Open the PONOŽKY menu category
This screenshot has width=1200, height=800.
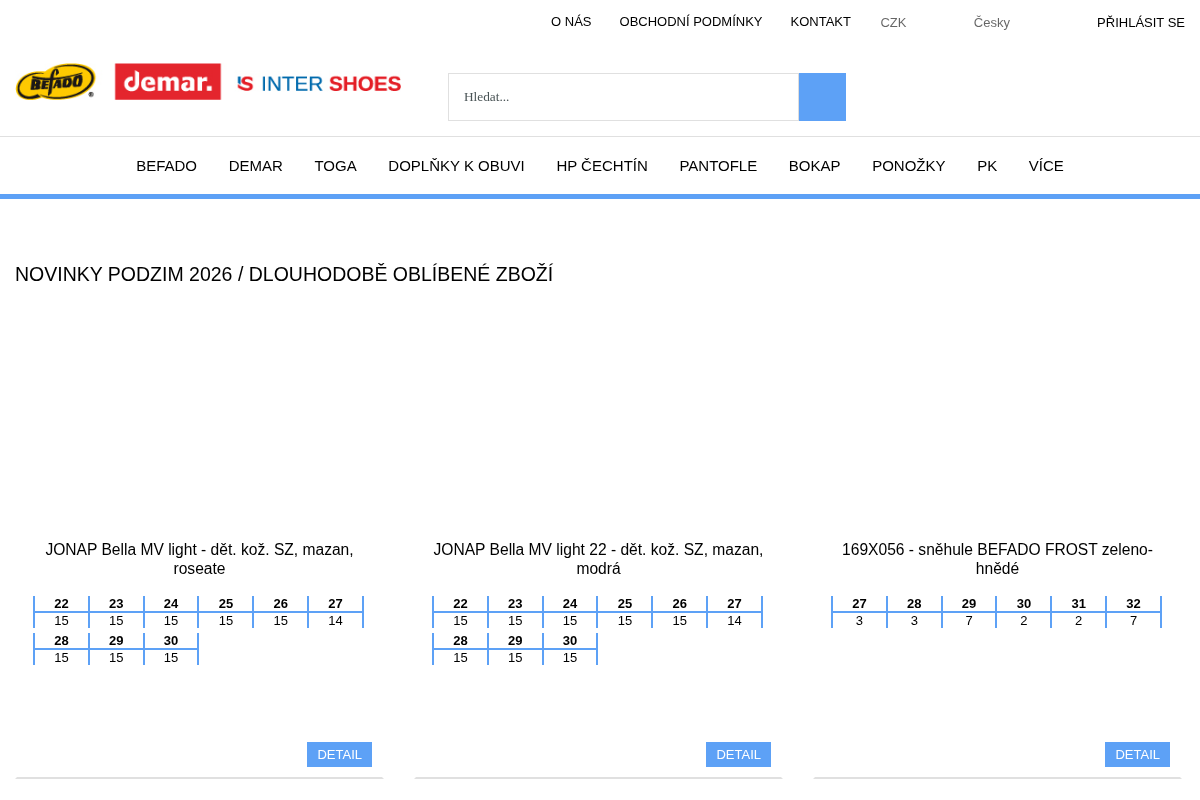(x=909, y=166)
